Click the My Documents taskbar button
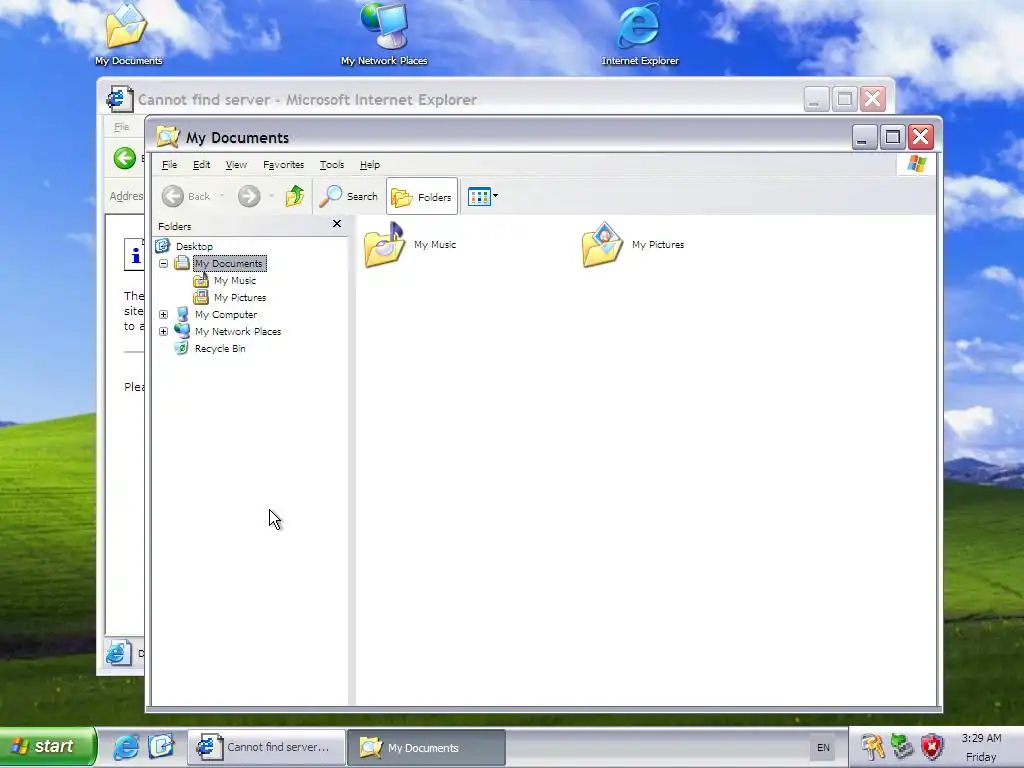 click(426, 747)
